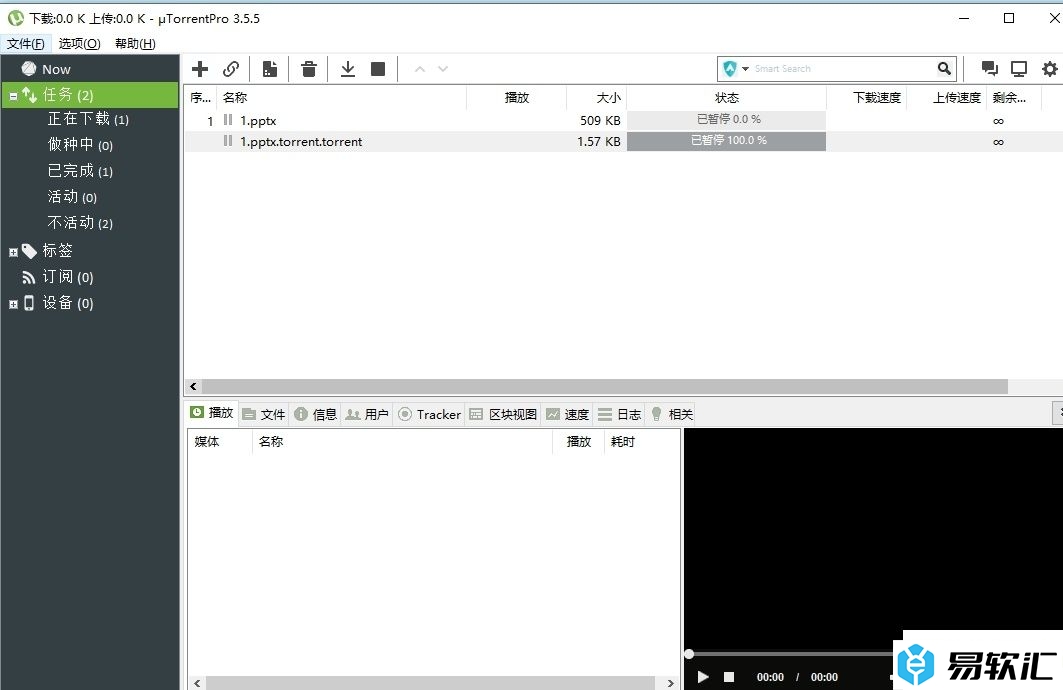
Task: Show 已完成 (1) torrents
Action: click(x=80, y=171)
